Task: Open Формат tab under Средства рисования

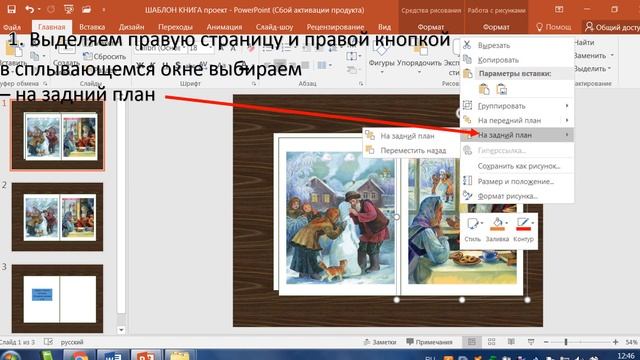Action: pyautogui.click(x=431, y=27)
